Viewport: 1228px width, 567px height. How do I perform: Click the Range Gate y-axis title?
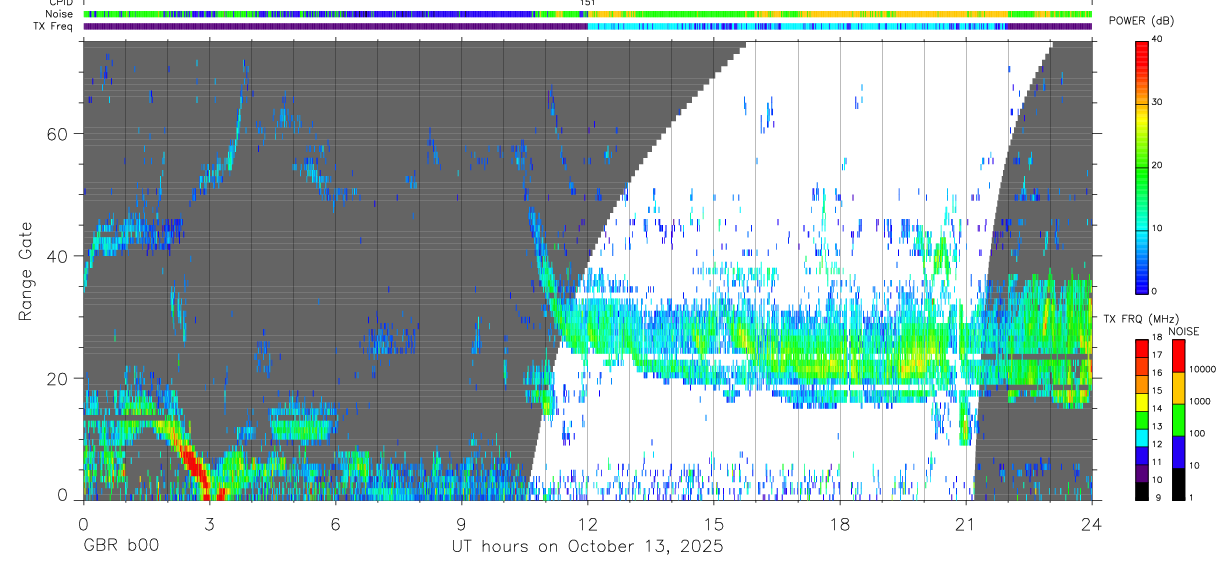[25, 272]
